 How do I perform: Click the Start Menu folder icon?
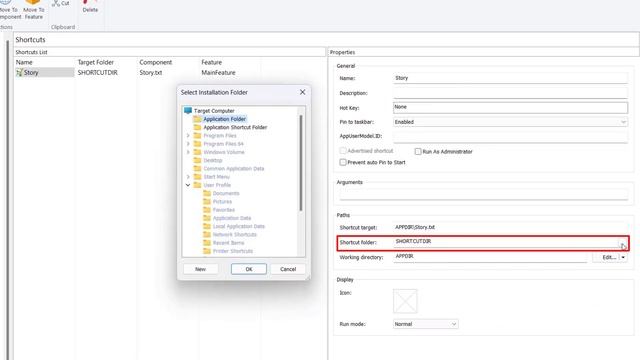tap(198, 177)
